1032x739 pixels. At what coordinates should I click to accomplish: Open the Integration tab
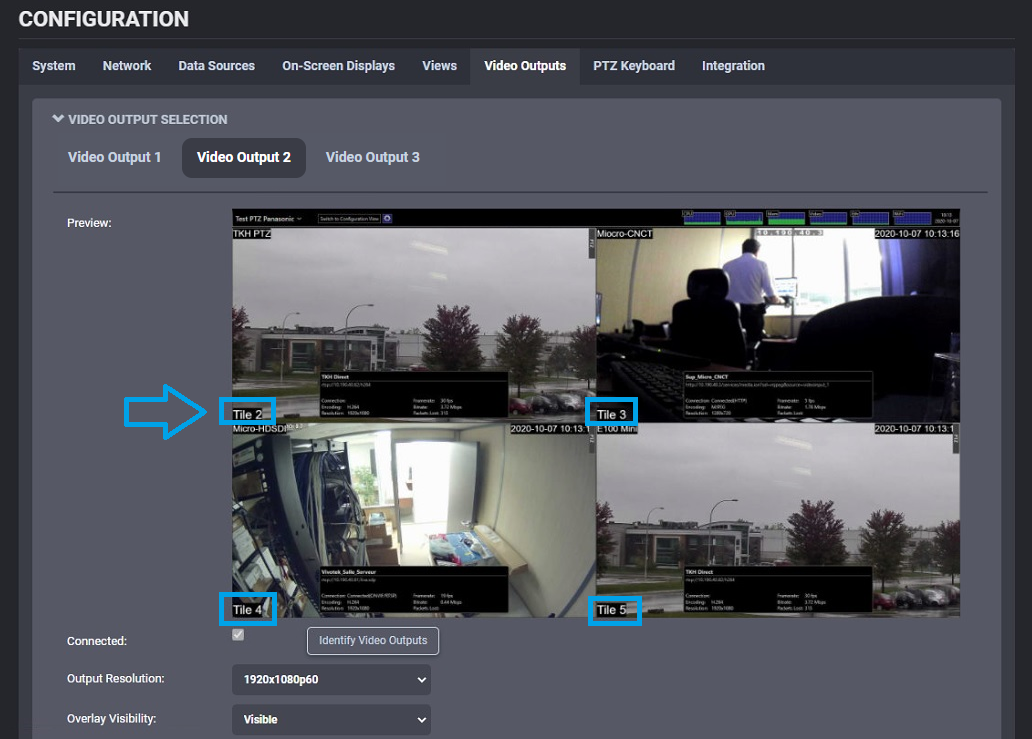pyautogui.click(x=733, y=66)
